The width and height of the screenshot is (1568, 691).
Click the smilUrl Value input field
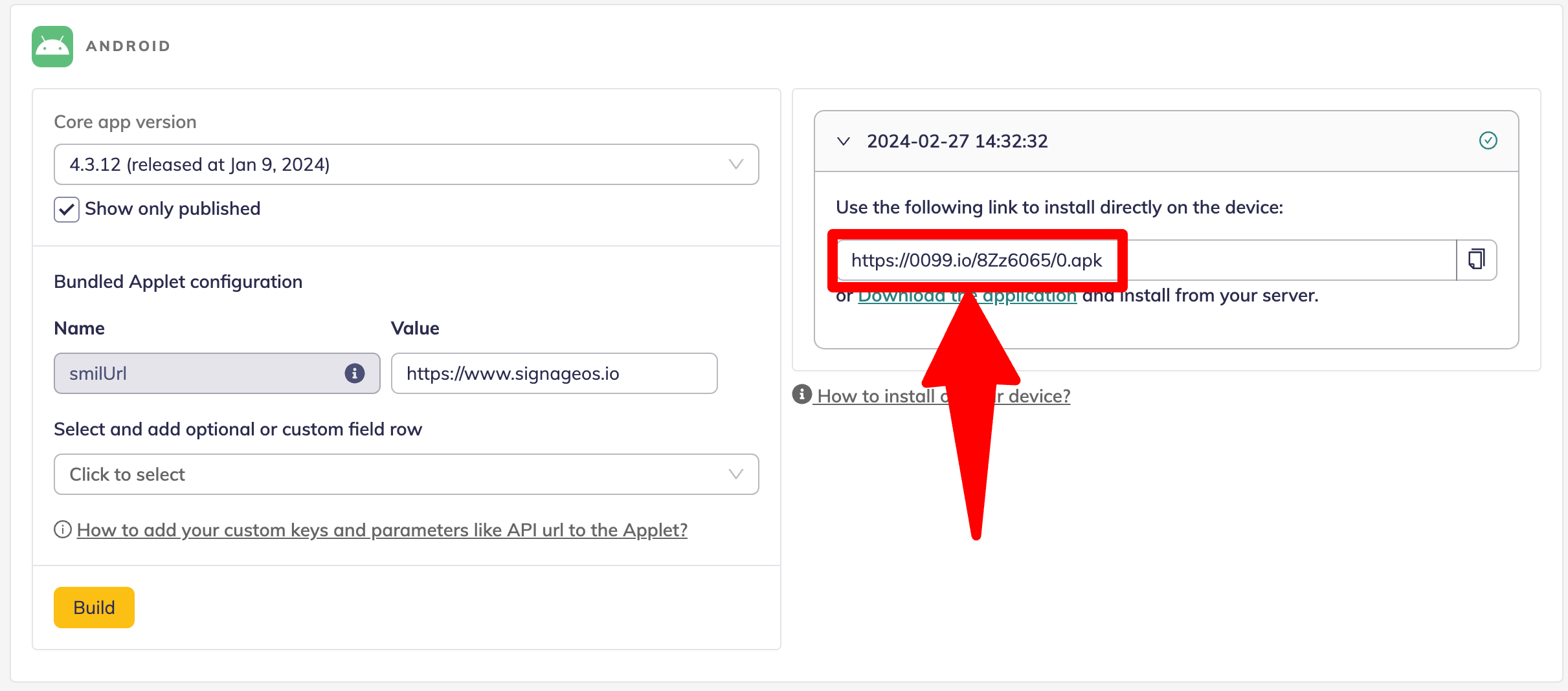[554, 373]
